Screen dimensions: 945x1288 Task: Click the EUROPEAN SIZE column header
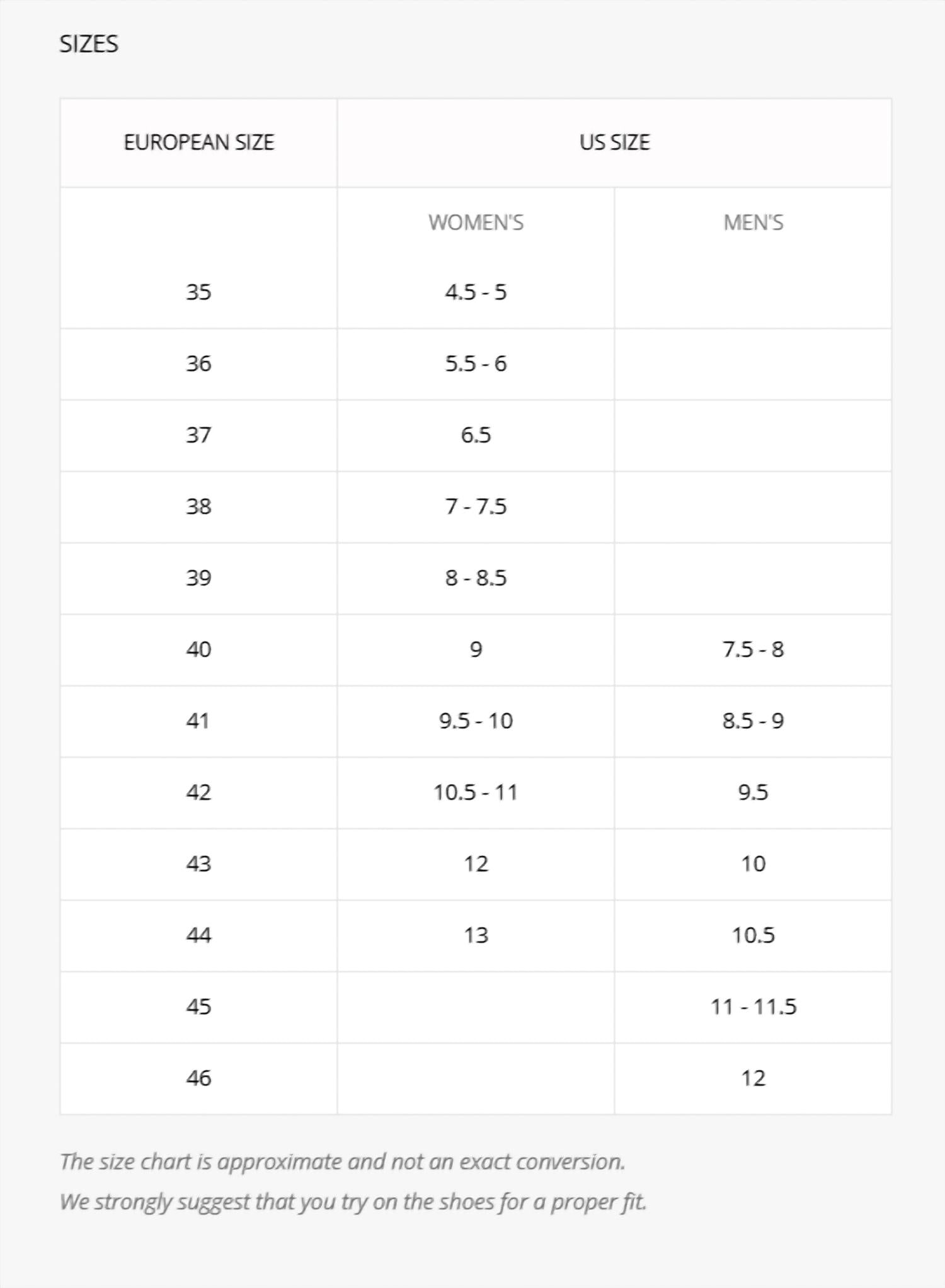198,143
